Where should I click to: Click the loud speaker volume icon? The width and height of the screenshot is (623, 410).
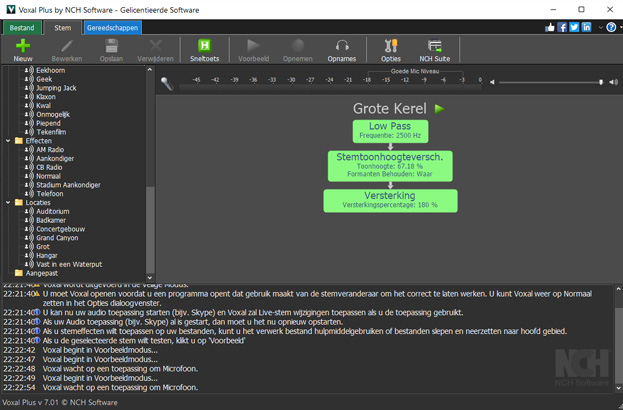(613, 82)
